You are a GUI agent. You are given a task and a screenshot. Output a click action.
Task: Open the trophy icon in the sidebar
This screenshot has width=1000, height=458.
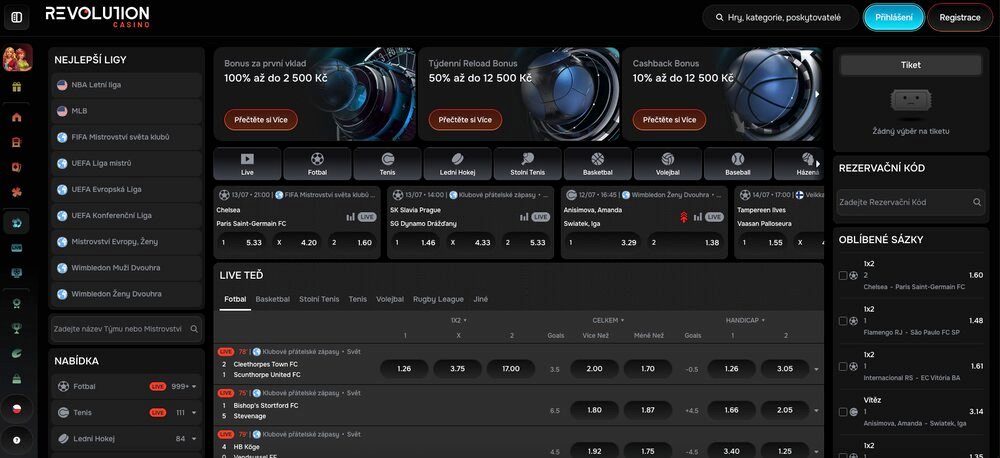tap(17, 328)
